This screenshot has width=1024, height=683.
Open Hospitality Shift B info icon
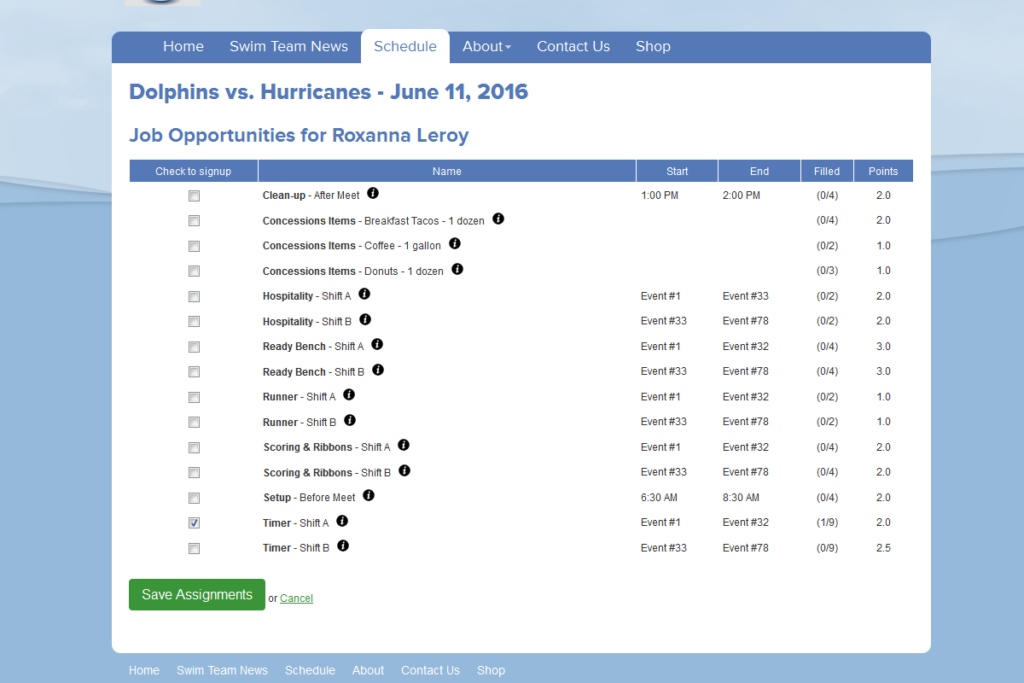click(365, 319)
